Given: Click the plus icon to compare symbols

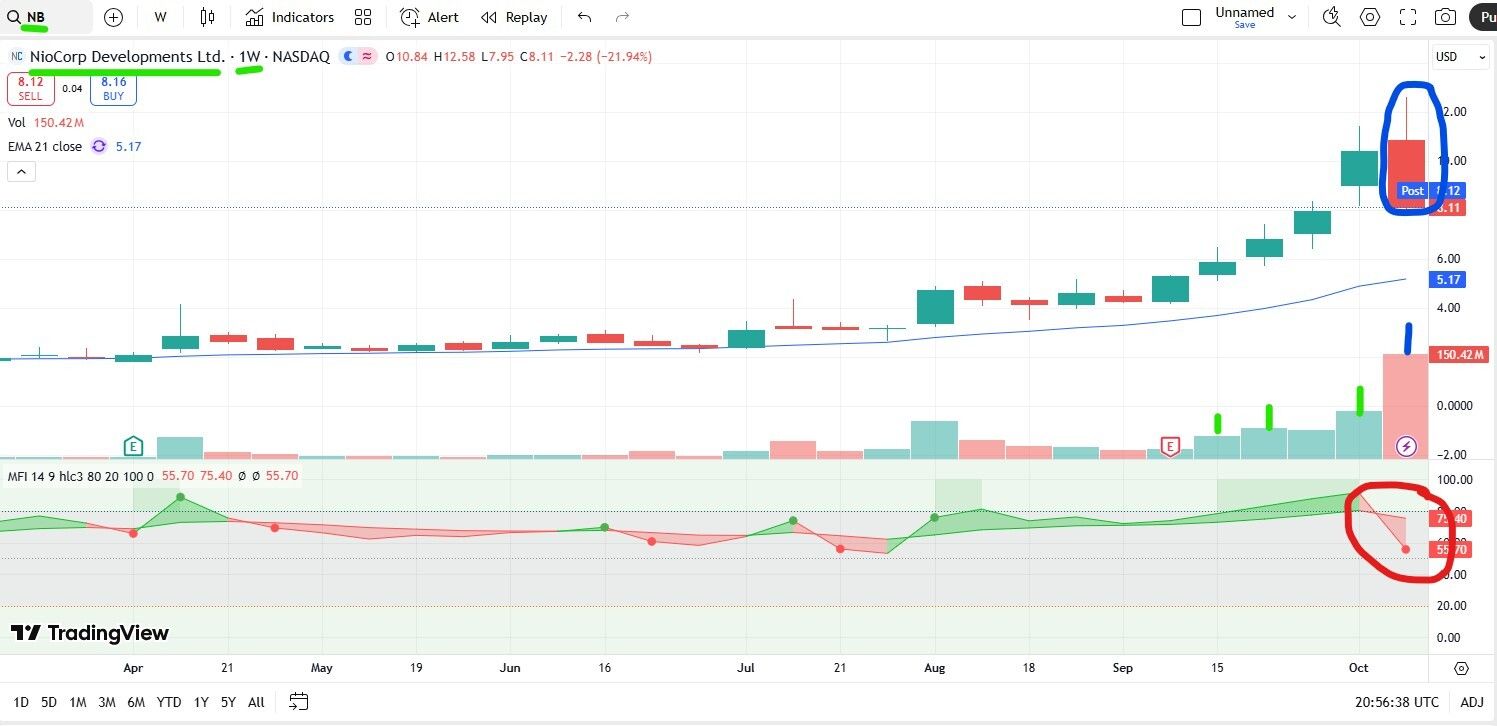Looking at the screenshot, I should coord(113,17).
